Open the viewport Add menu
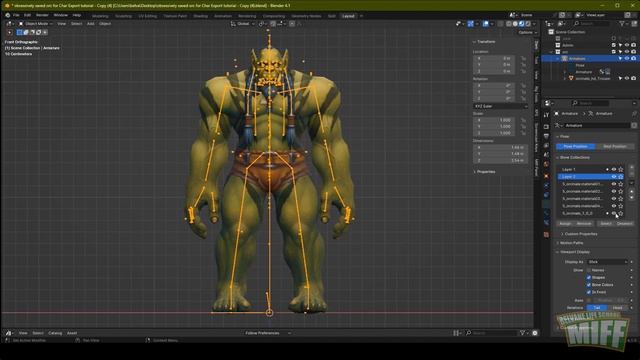The width and height of the screenshot is (640, 360). [x=91, y=24]
